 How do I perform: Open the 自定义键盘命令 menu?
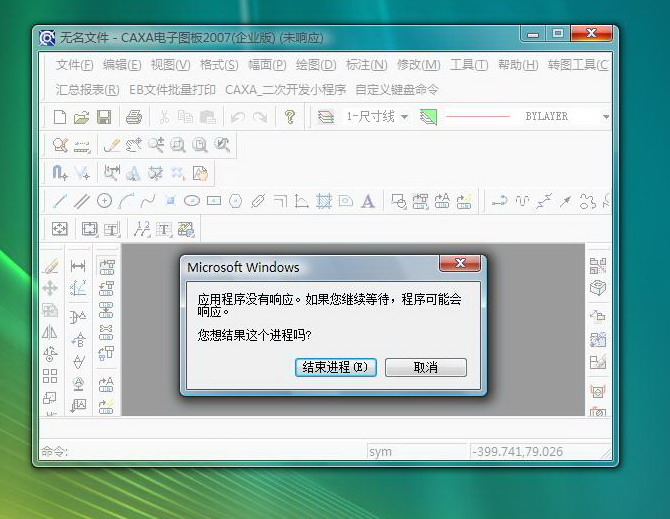(397, 90)
